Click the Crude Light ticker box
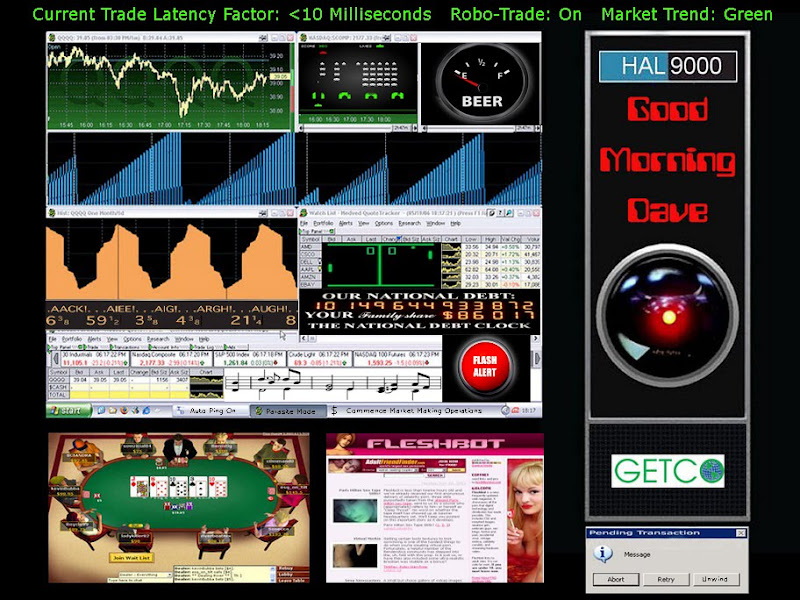 click(319, 358)
